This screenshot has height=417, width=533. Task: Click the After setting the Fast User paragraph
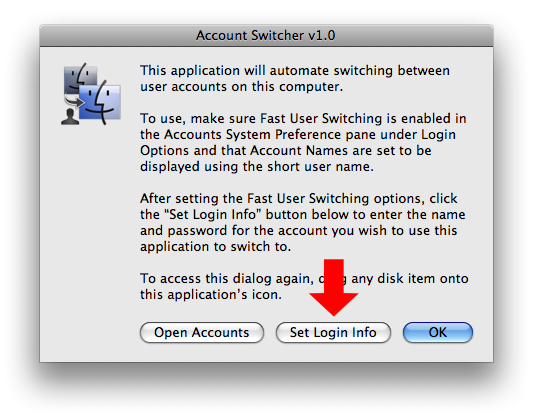[x=303, y=223]
